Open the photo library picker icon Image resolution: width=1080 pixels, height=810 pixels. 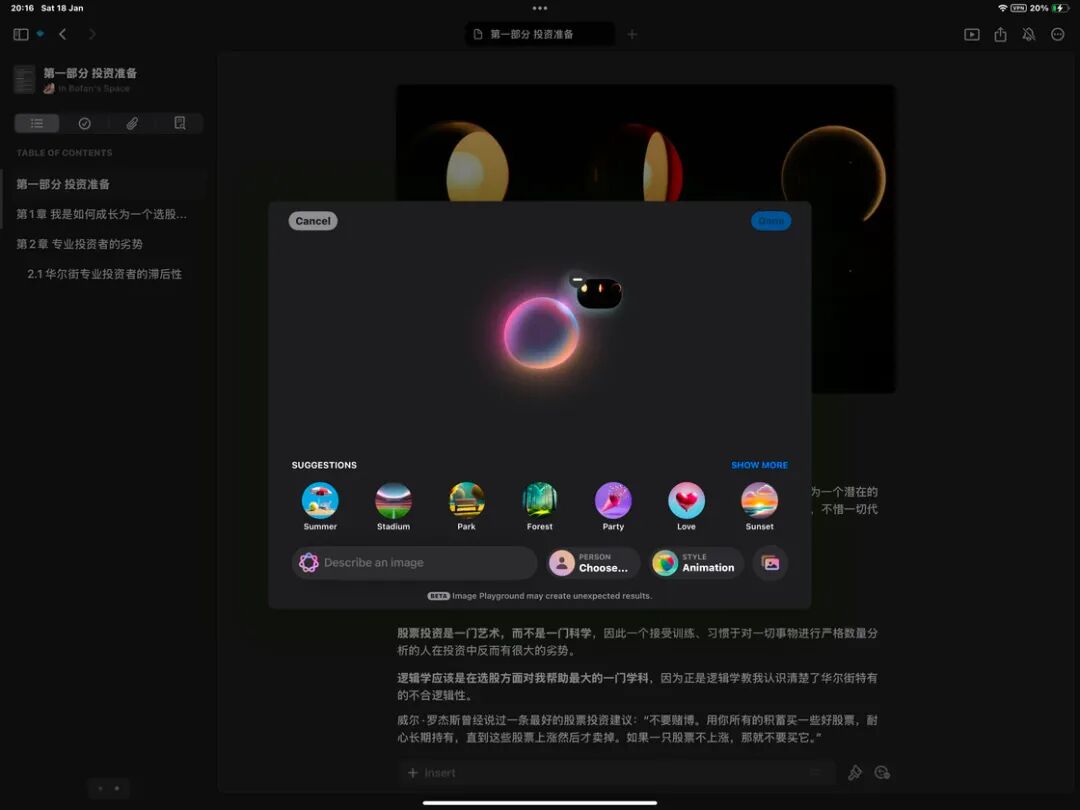click(771, 563)
